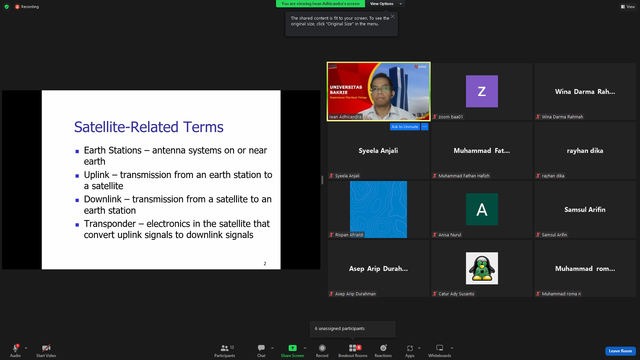Select the Wina Darma Rahmah participant tile
The image size is (640, 360).
tap(585, 91)
